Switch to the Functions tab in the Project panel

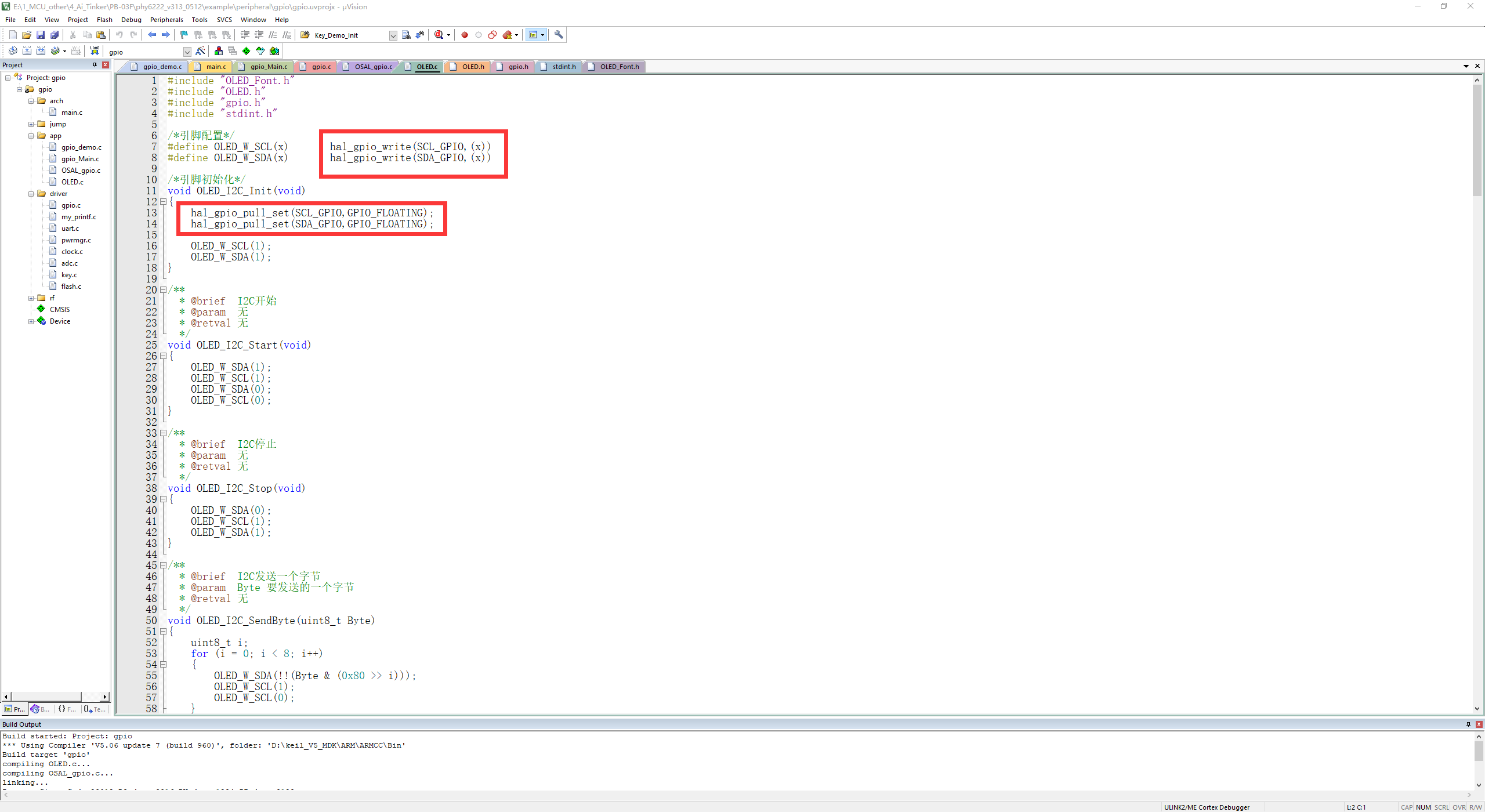click(67, 709)
